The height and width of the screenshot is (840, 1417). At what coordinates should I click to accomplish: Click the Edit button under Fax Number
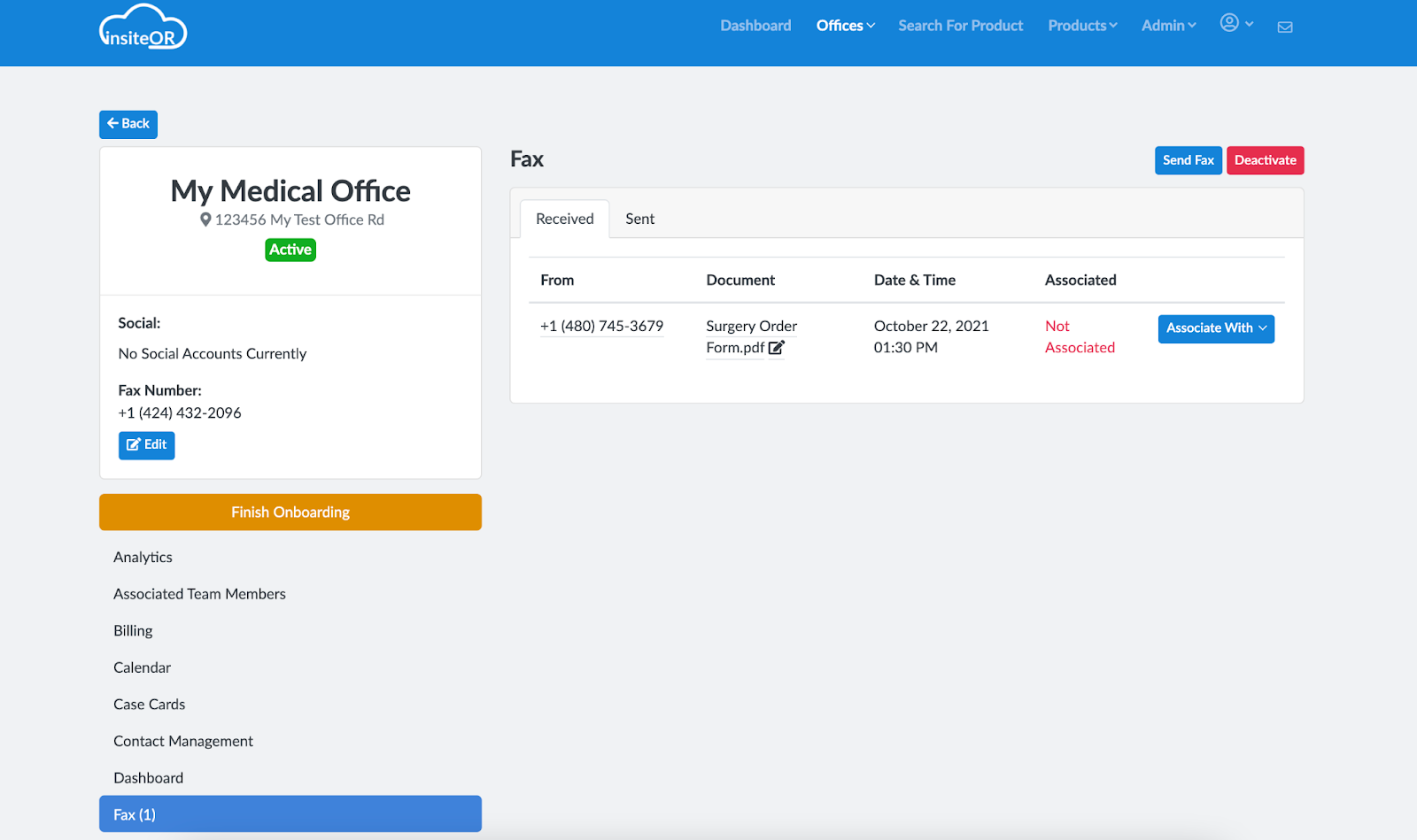(147, 445)
